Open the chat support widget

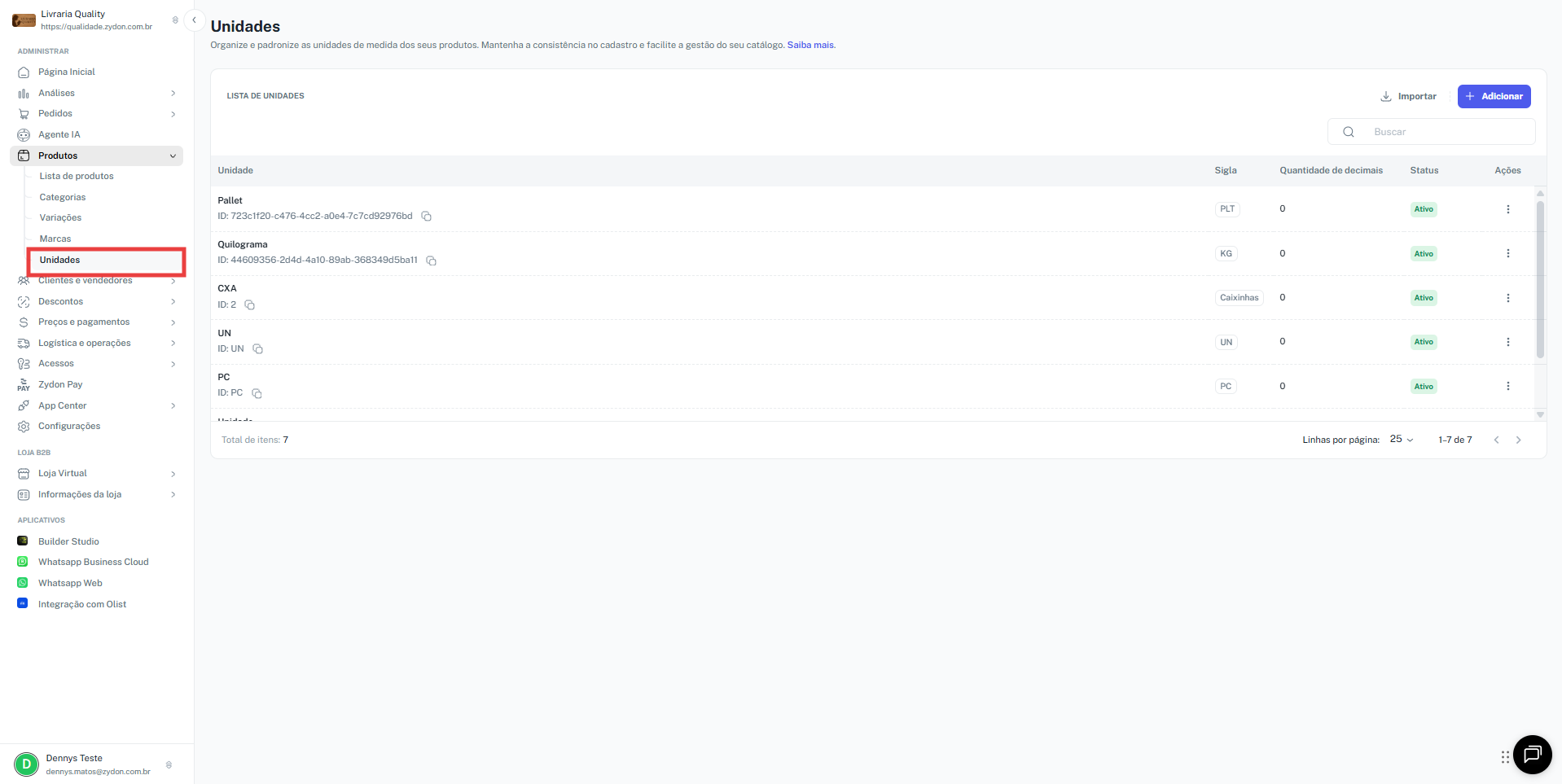(x=1532, y=755)
